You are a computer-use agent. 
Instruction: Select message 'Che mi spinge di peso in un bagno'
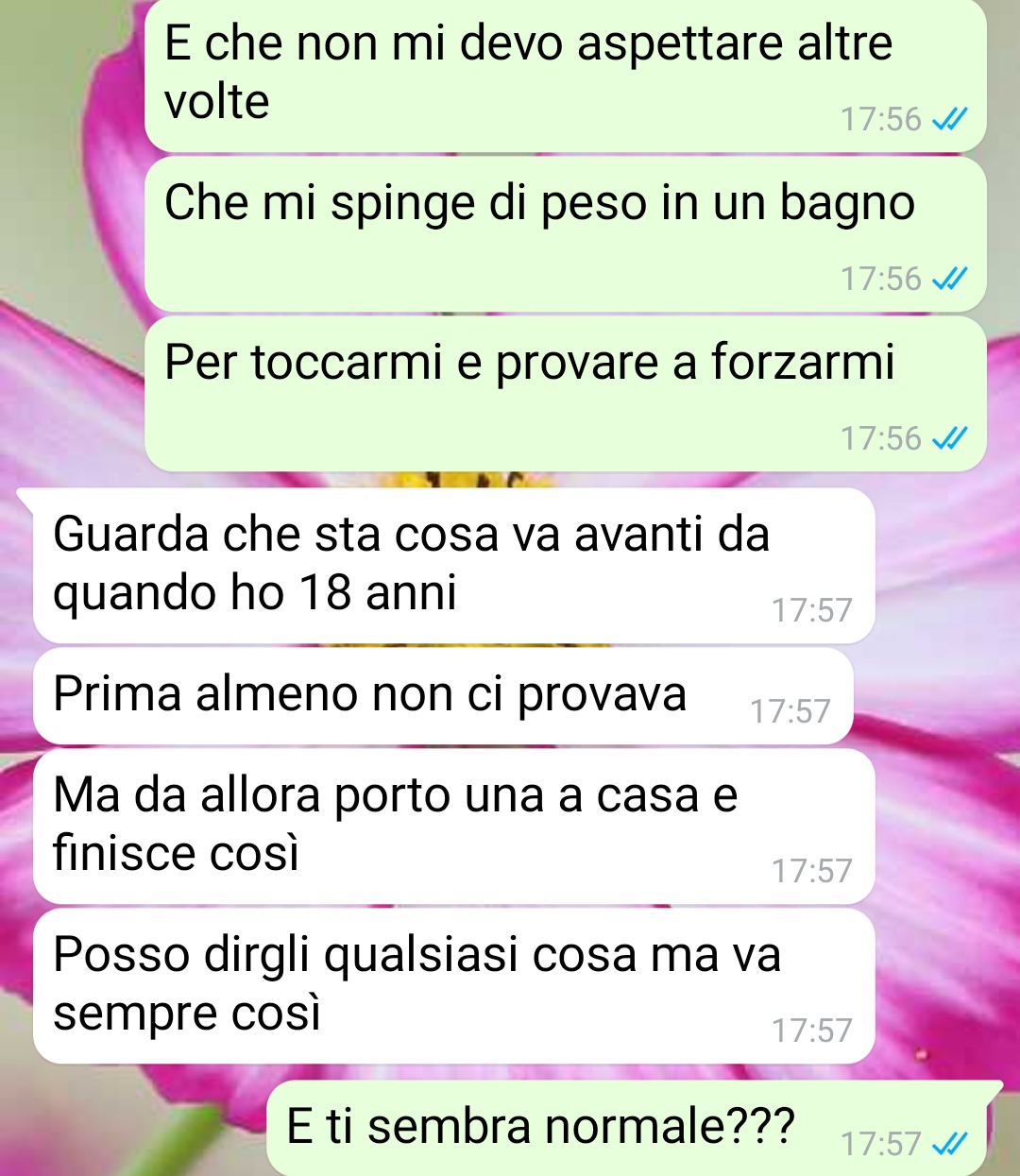(566, 234)
